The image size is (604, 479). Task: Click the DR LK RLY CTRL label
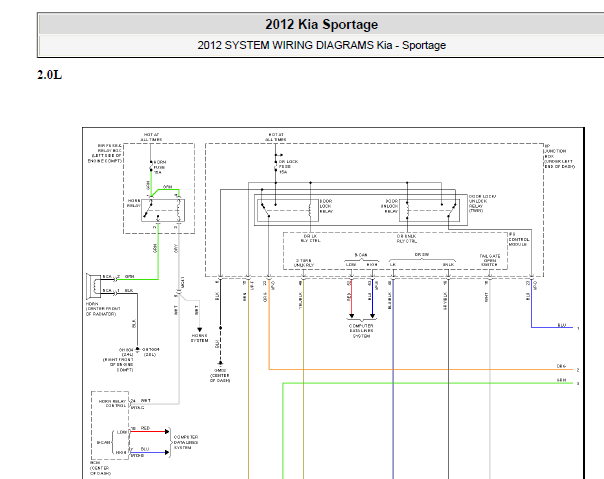click(x=310, y=238)
